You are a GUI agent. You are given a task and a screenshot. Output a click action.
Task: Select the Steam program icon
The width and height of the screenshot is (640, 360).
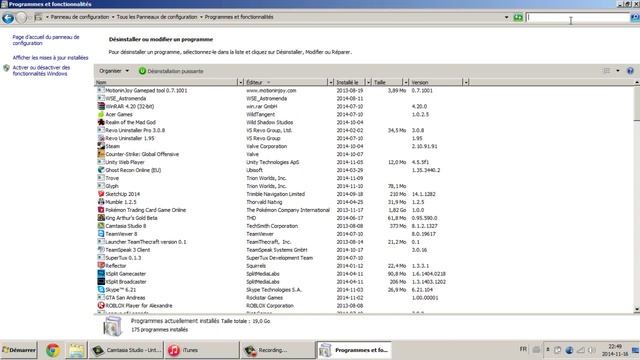[101, 146]
